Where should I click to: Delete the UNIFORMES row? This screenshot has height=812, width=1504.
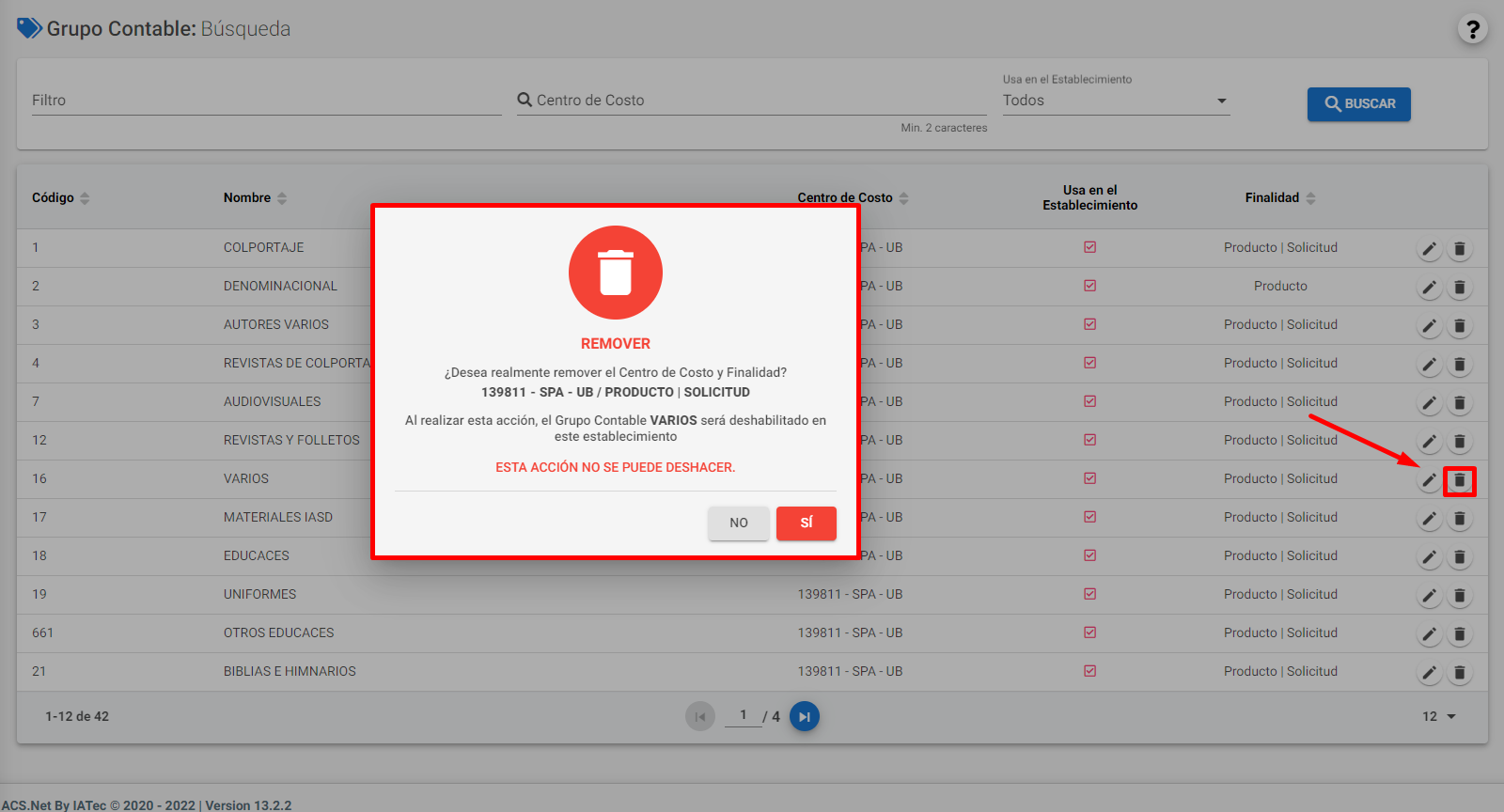pyautogui.click(x=1460, y=596)
